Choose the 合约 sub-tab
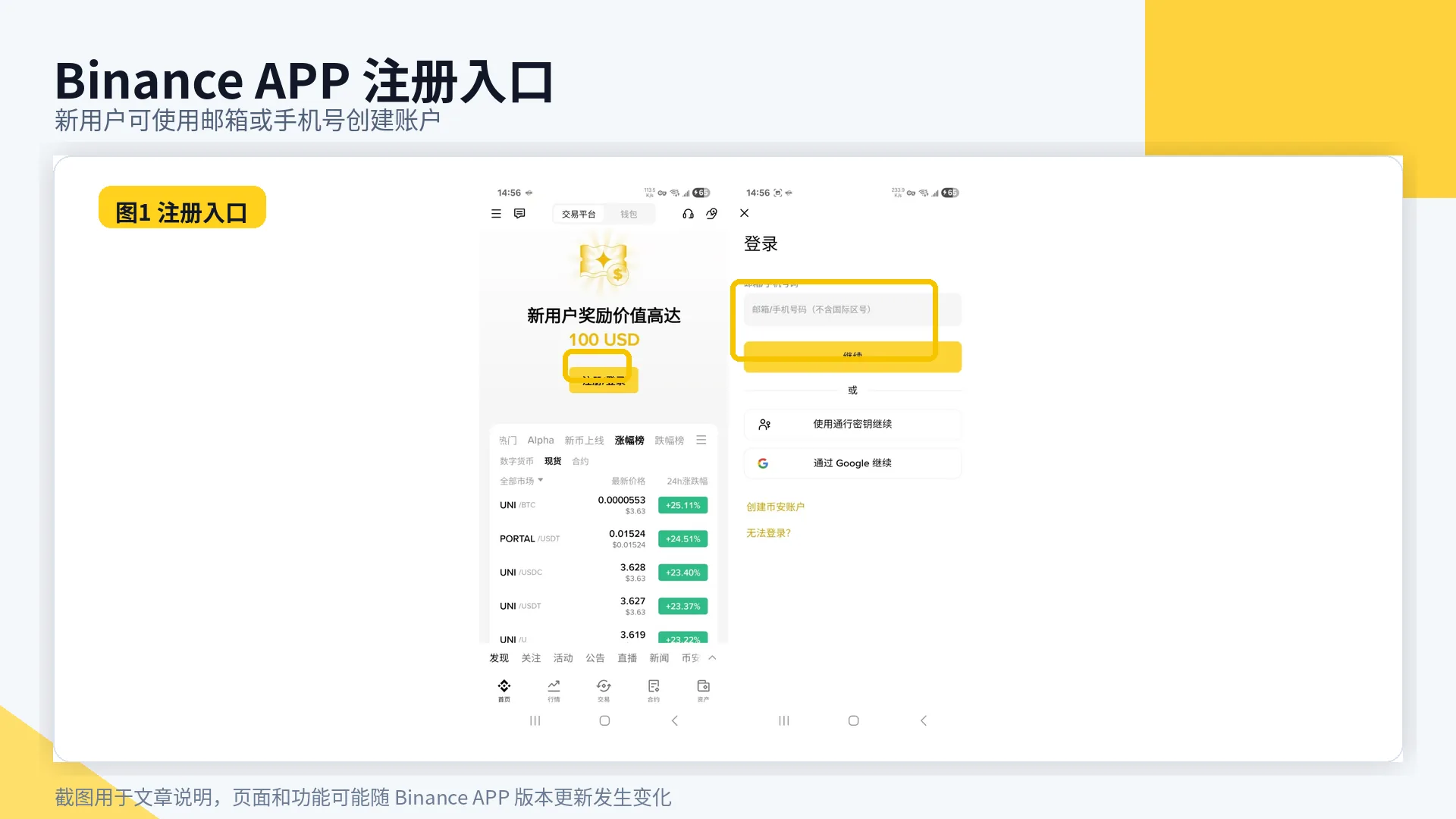1456x819 pixels. (x=580, y=461)
